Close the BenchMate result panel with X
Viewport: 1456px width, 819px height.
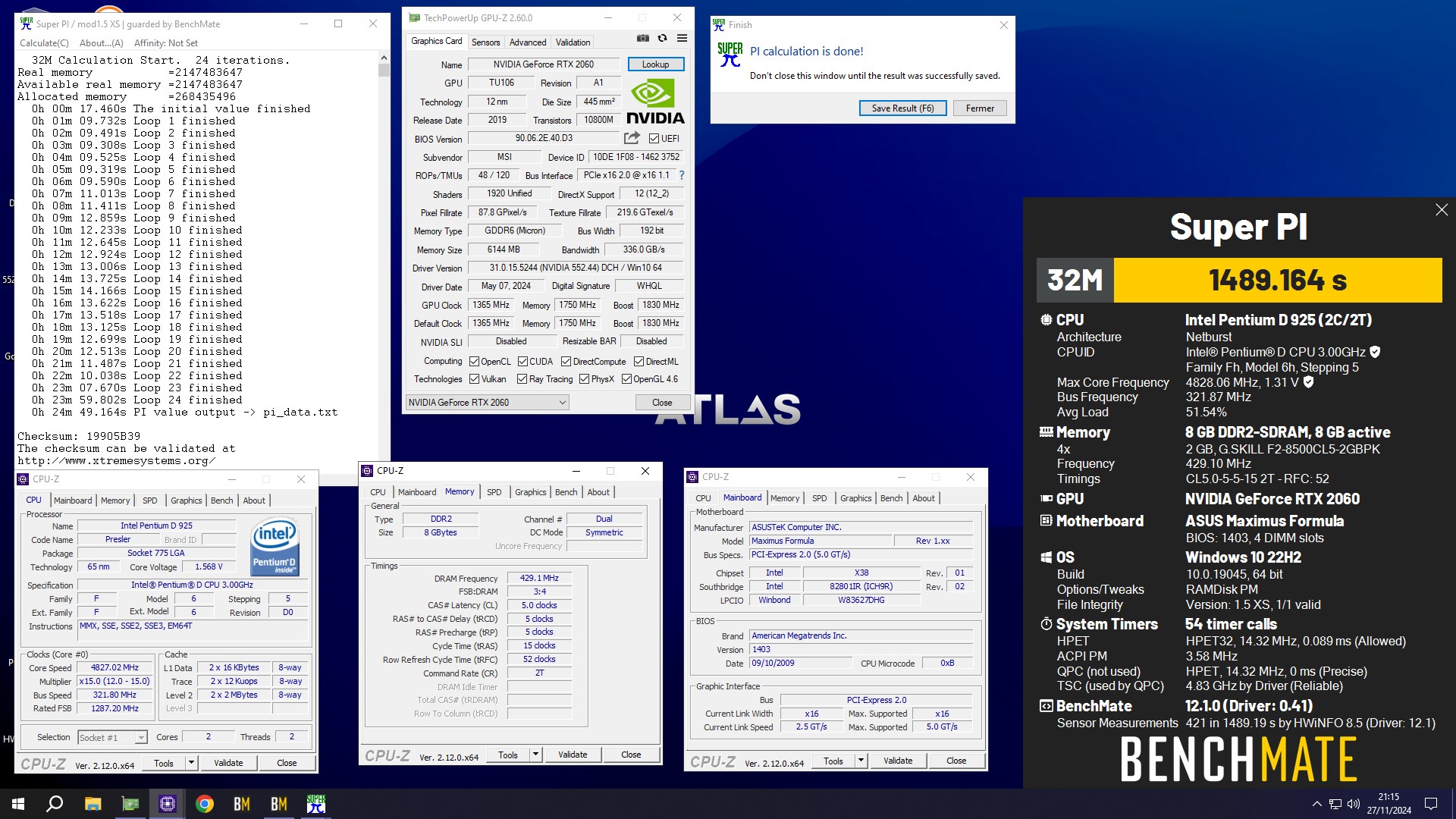(x=1442, y=210)
